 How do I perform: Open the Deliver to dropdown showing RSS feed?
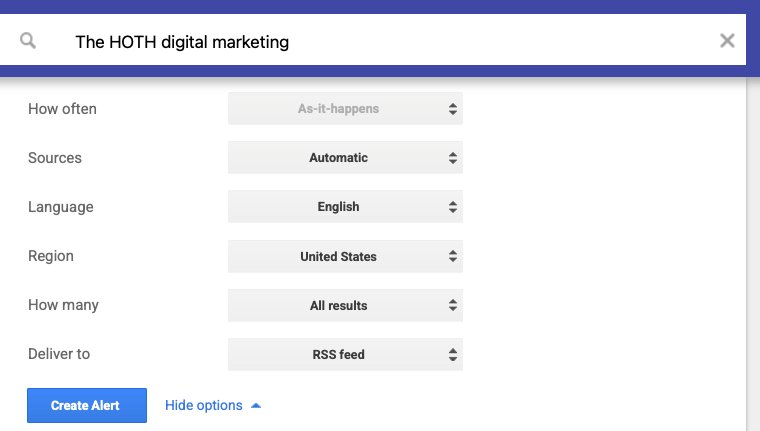345,355
